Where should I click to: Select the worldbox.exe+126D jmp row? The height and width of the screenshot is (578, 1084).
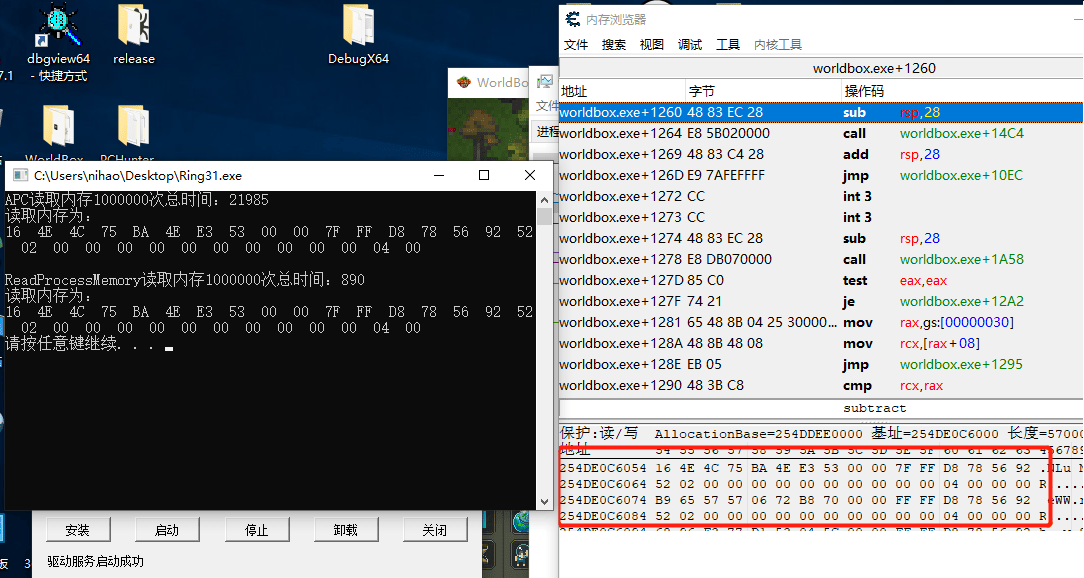821,176
